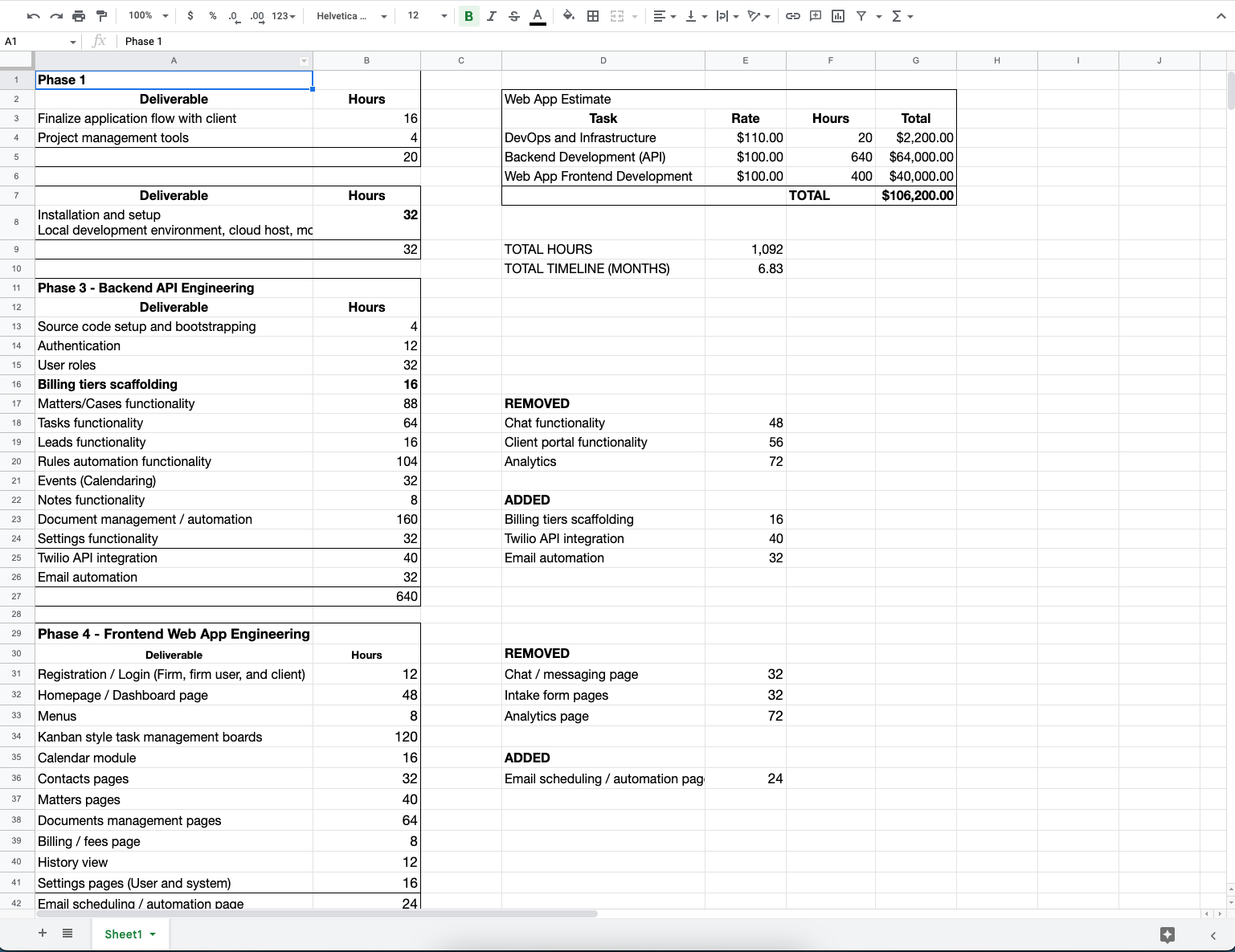The height and width of the screenshot is (952, 1235).
Task: Undo the last action
Action: pos(33,16)
